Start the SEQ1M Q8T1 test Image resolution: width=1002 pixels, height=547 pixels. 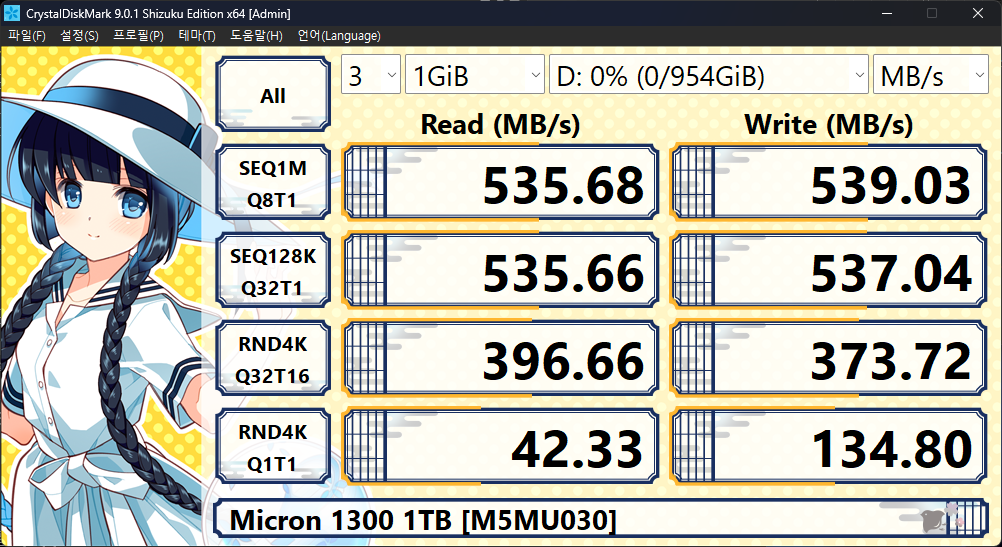(x=273, y=184)
